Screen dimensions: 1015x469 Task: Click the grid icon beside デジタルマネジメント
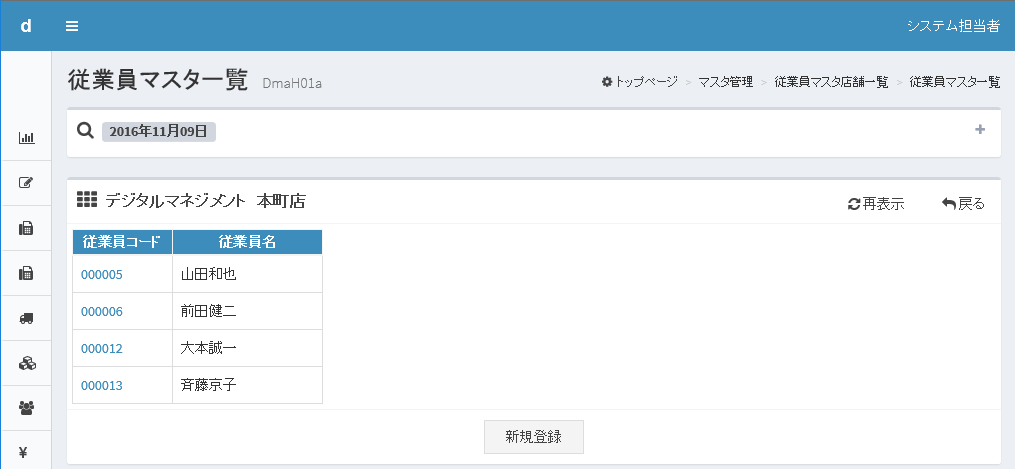[87, 199]
